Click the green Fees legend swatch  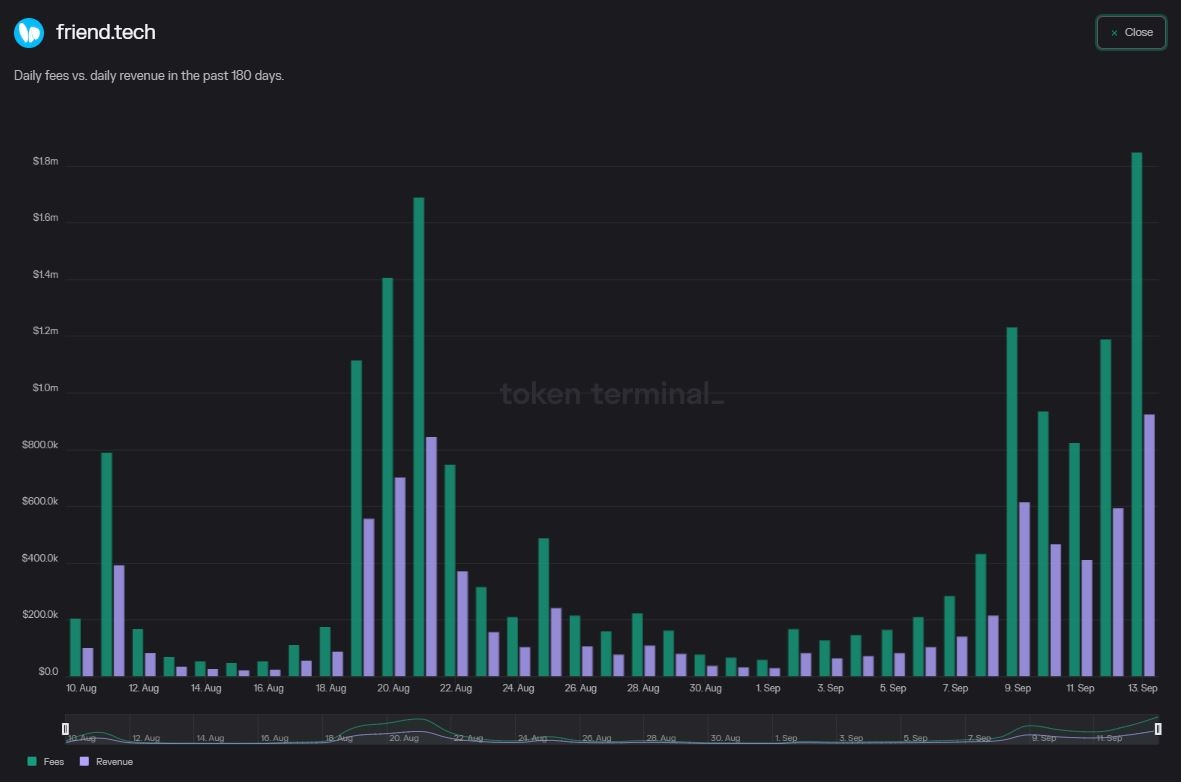32,762
